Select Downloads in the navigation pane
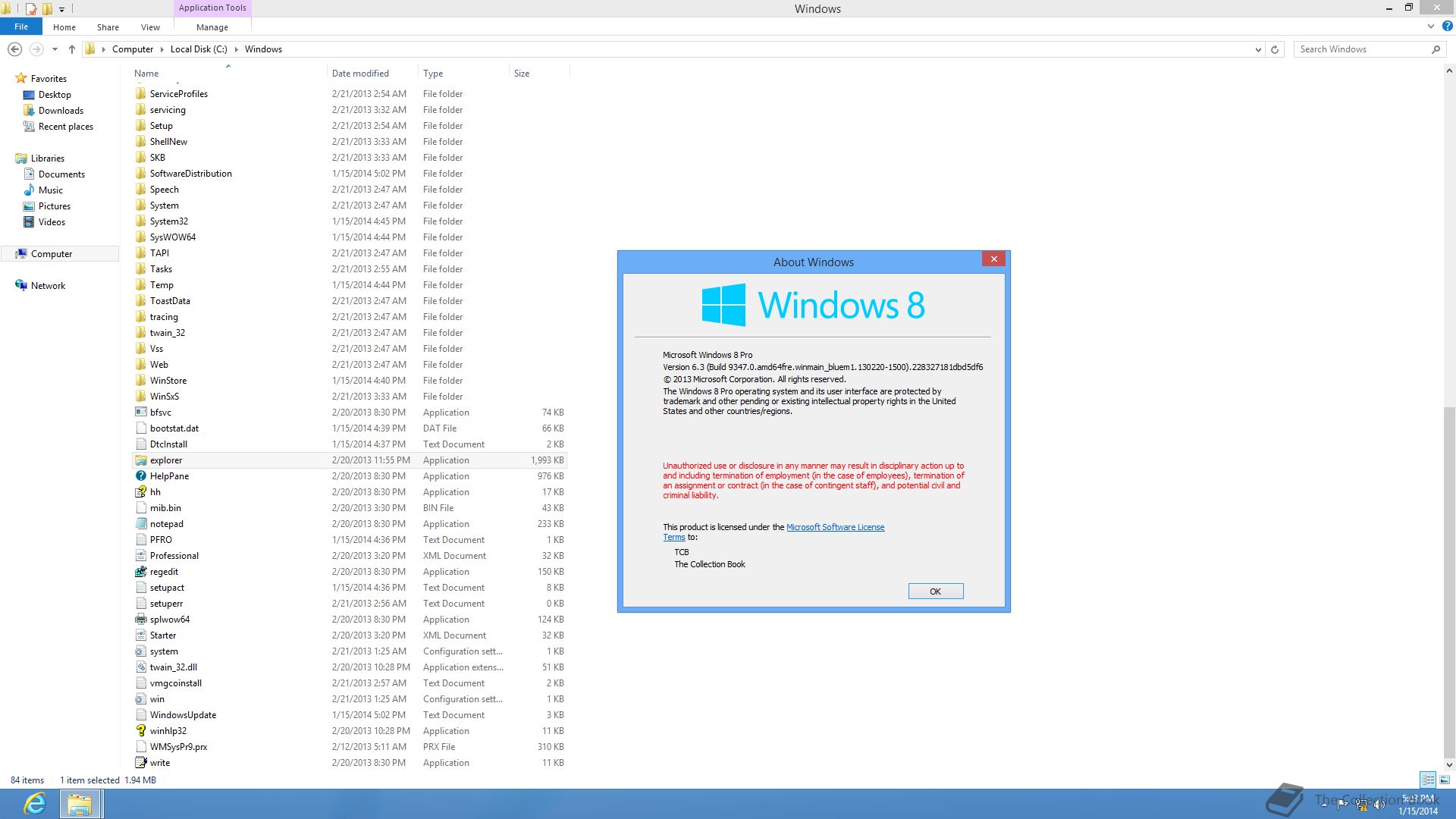The width and height of the screenshot is (1456, 819). pos(61,111)
